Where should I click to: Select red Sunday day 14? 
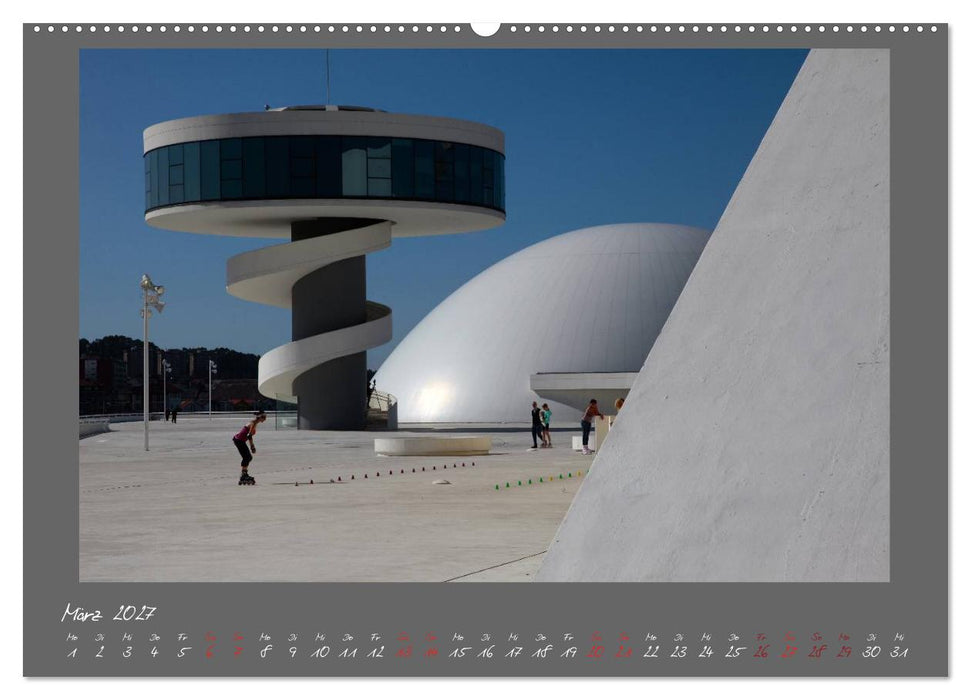(x=430, y=652)
